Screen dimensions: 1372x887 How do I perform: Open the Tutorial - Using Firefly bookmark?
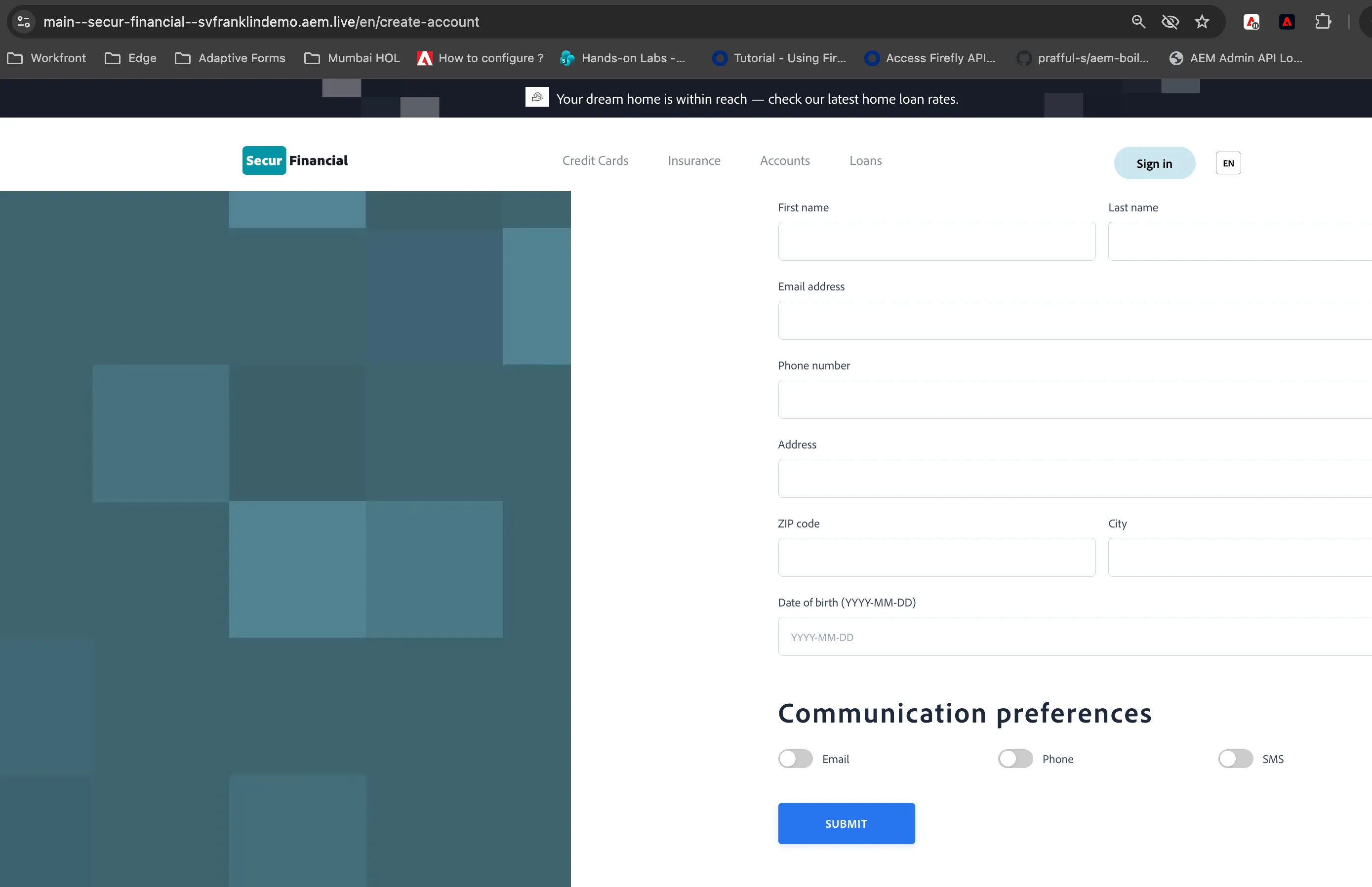pyautogui.click(x=779, y=58)
